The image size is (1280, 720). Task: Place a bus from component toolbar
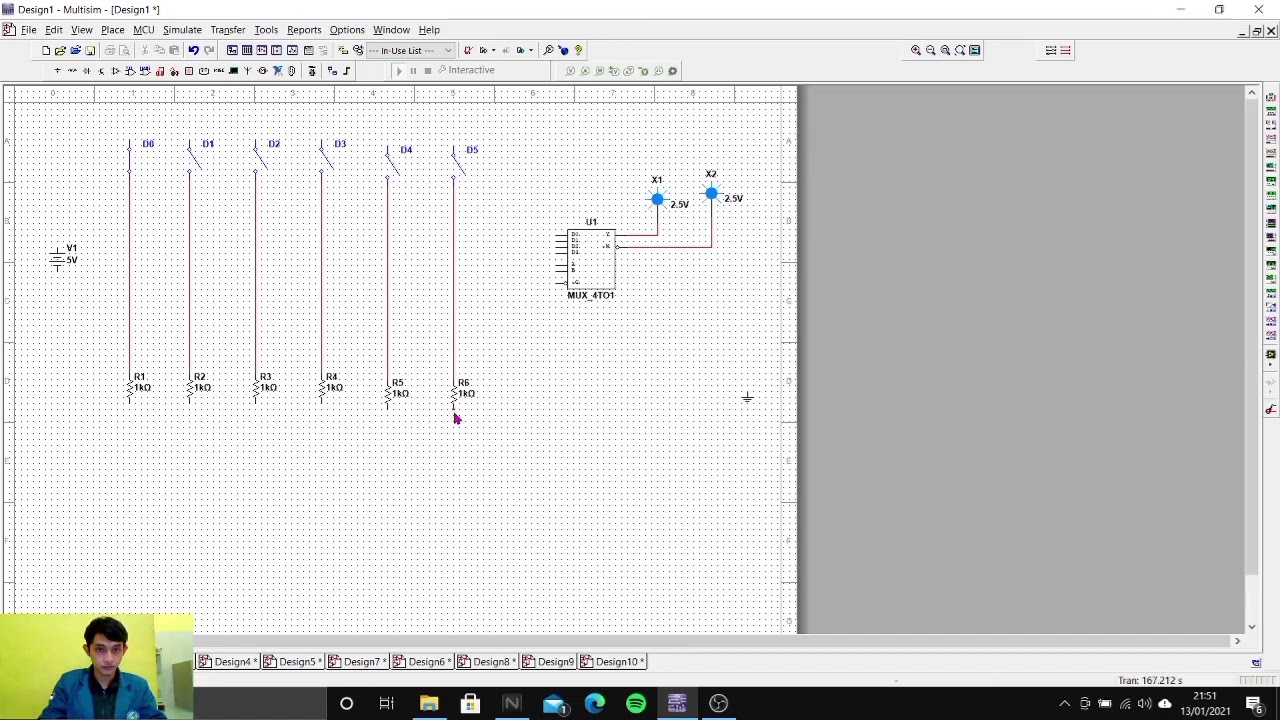tap(347, 71)
